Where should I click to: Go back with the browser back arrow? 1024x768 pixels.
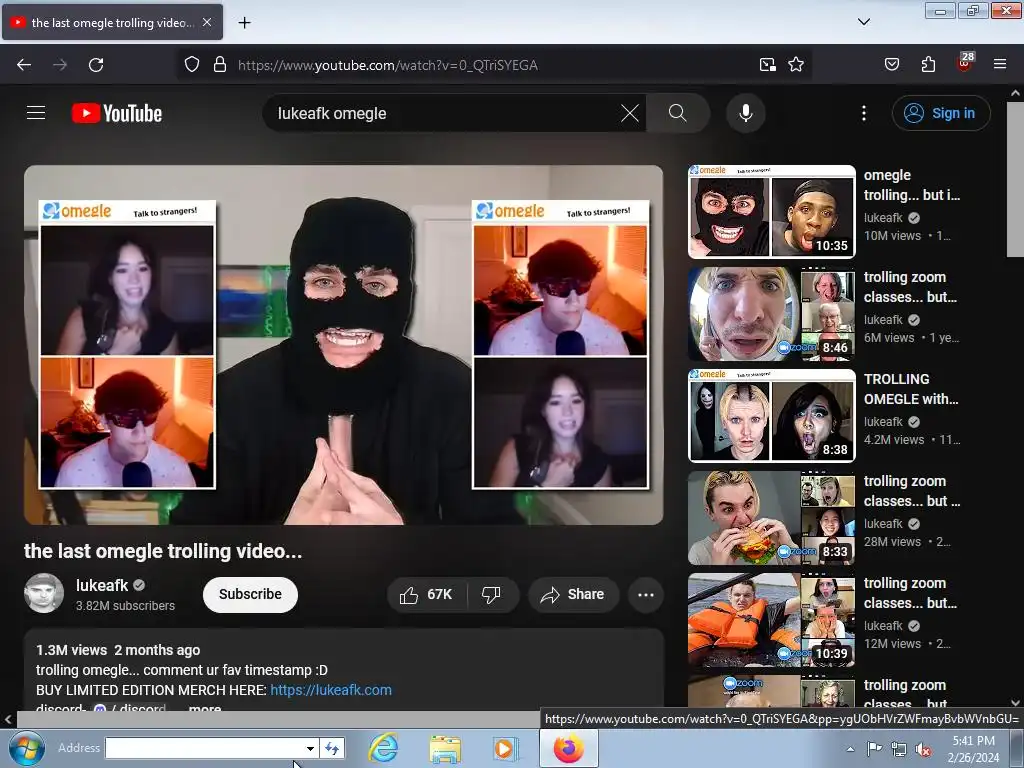[24, 65]
